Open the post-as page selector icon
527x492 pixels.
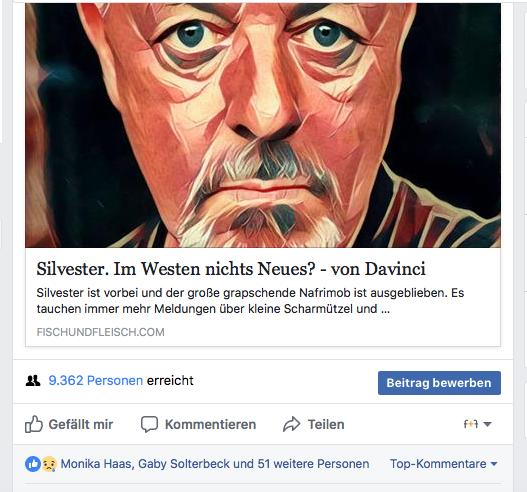[x=471, y=424]
